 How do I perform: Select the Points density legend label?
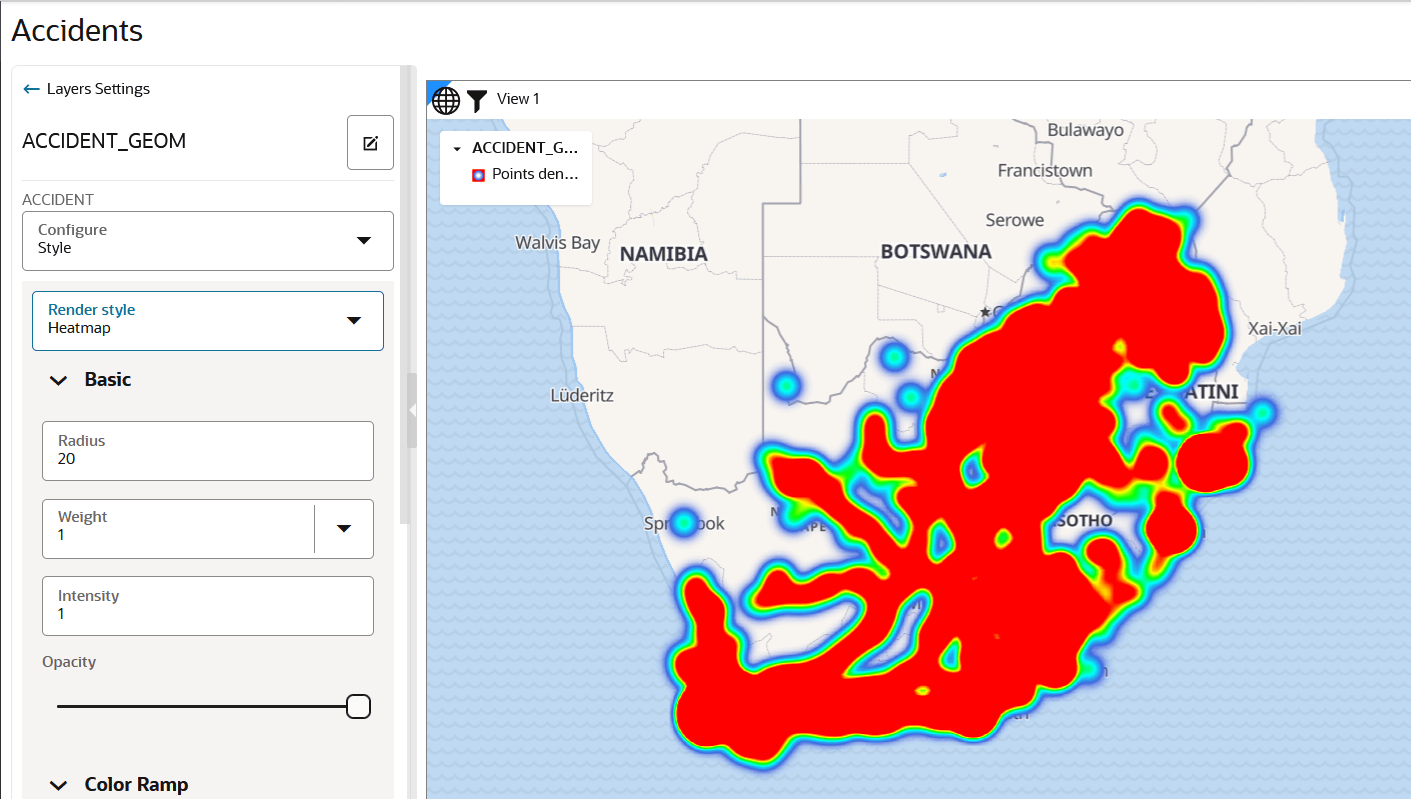[x=535, y=174]
